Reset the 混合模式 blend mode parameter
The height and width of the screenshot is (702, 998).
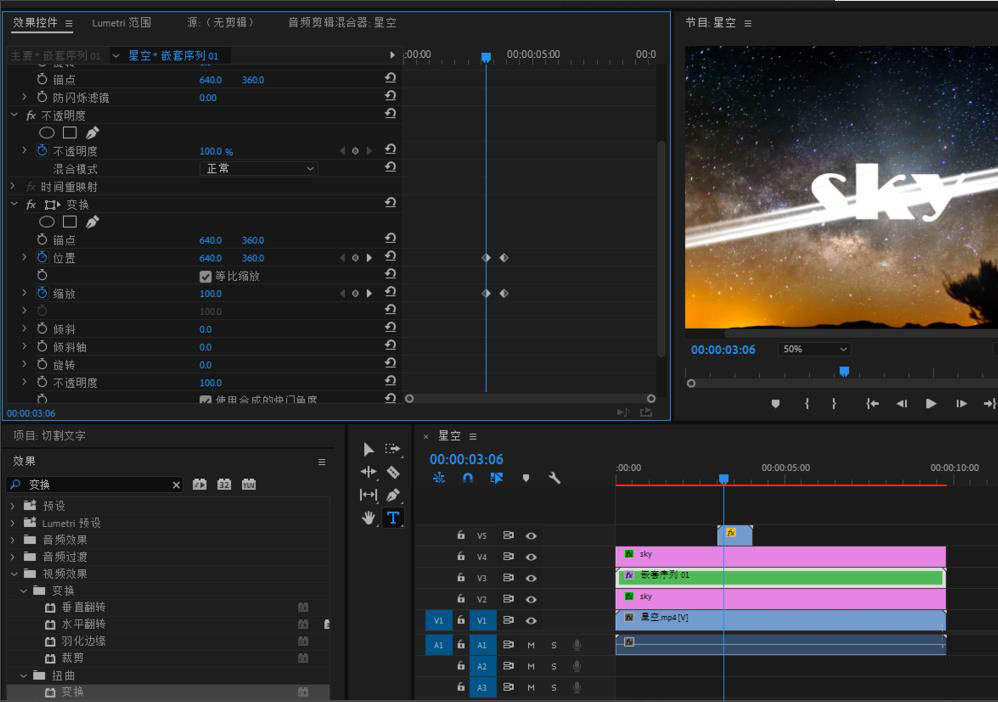click(x=390, y=169)
